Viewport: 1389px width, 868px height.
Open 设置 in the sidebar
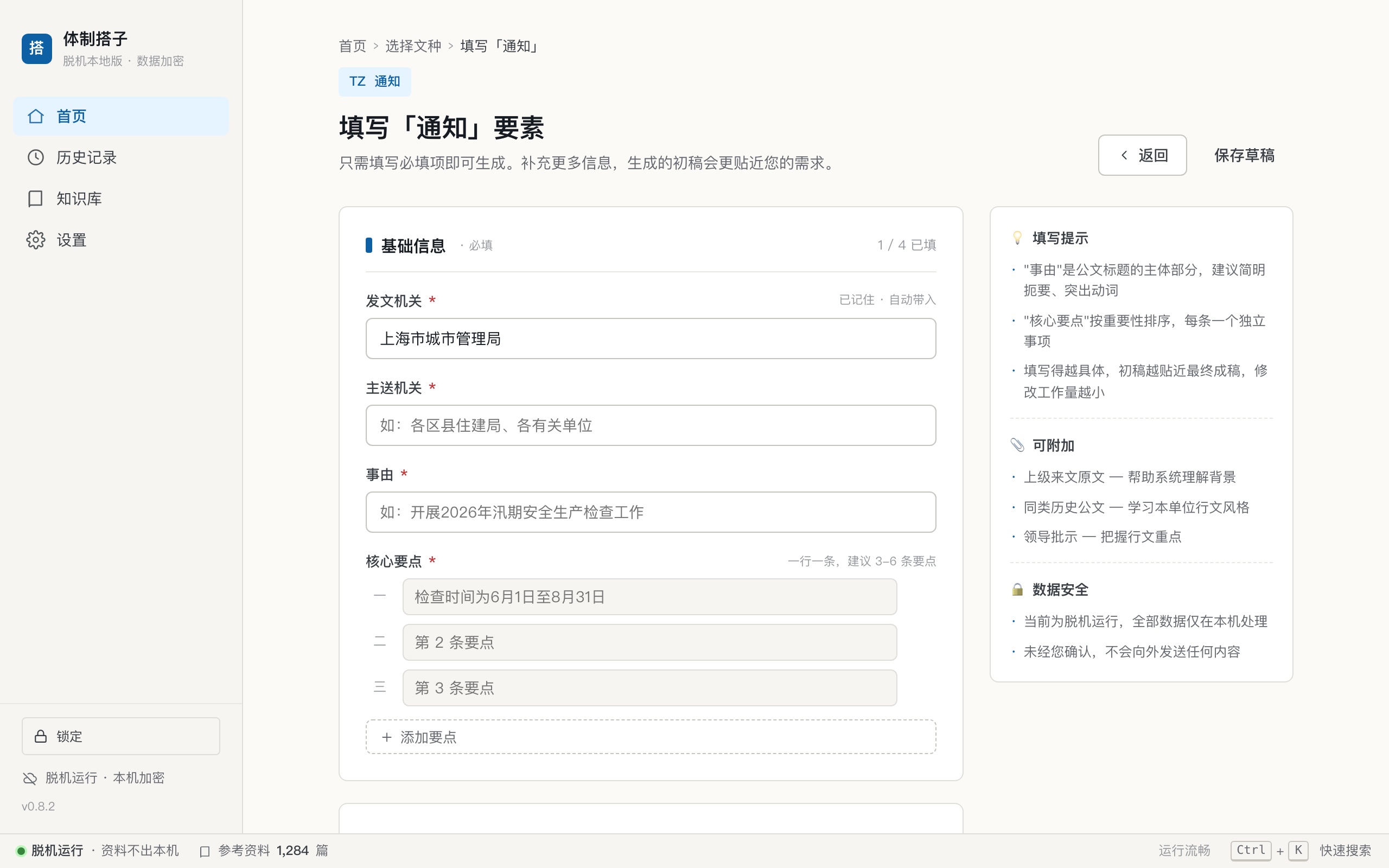(120, 240)
